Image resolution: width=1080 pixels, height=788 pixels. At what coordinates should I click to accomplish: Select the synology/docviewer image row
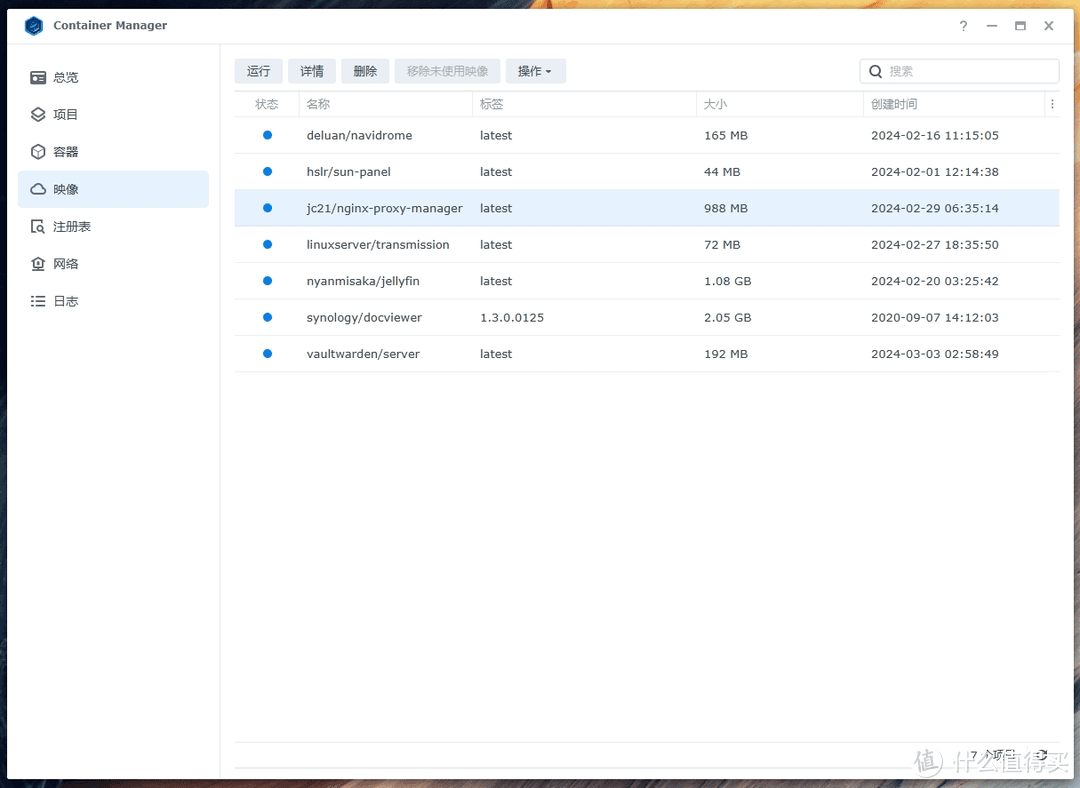coord(647,318)
